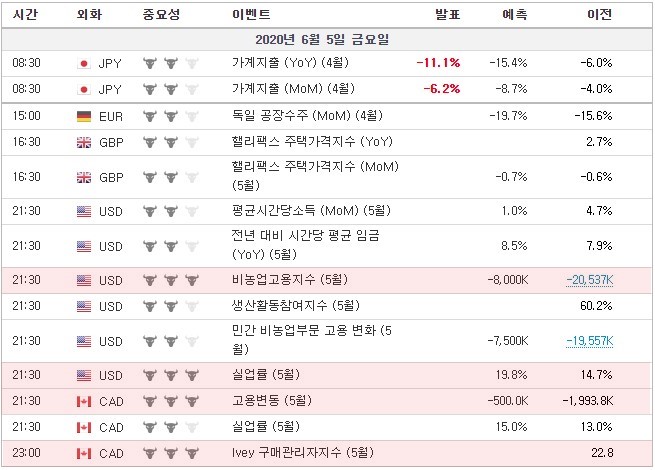Open the 비농업고용지수 (5월) event

[x=290, y=279]
